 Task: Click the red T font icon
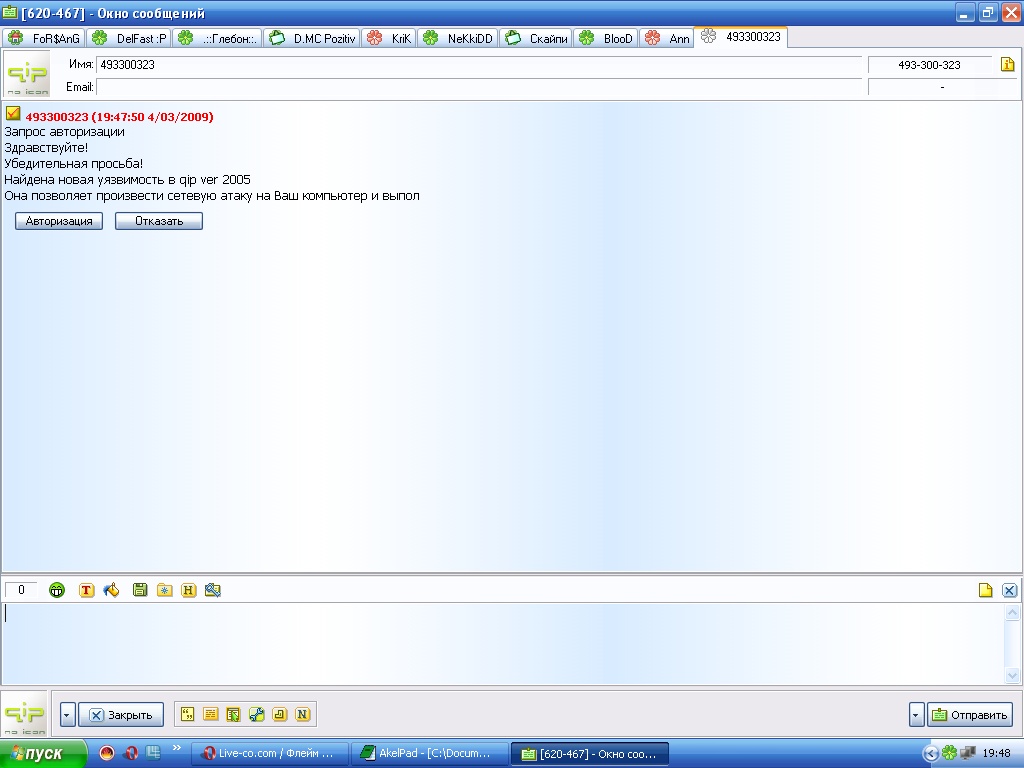pyautogui.click(x=87, y=590)
